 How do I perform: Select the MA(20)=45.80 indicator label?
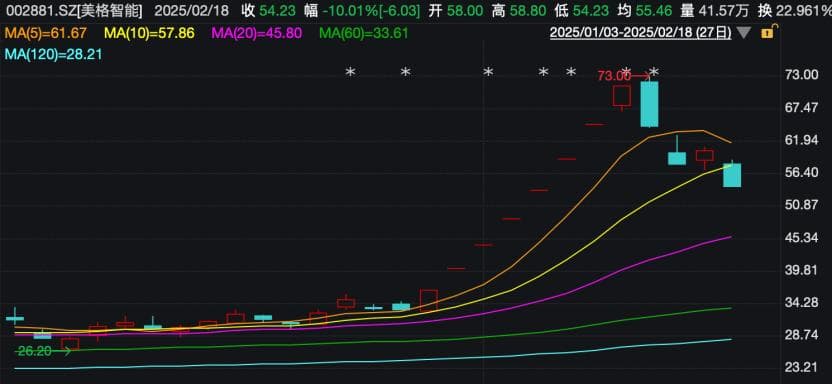[x=257, y=33]
